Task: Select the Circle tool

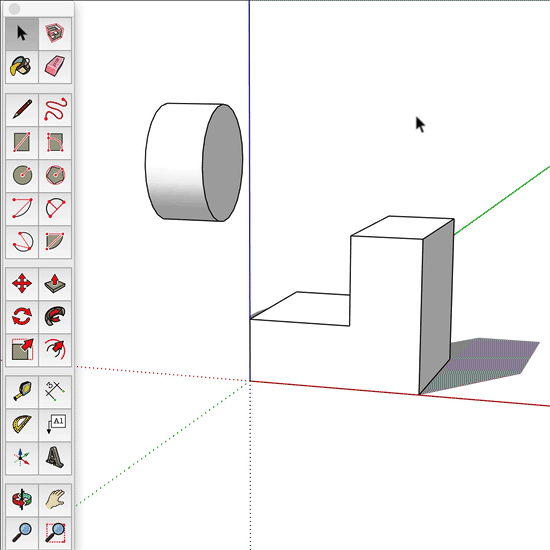Action: (x=22, y=176)
